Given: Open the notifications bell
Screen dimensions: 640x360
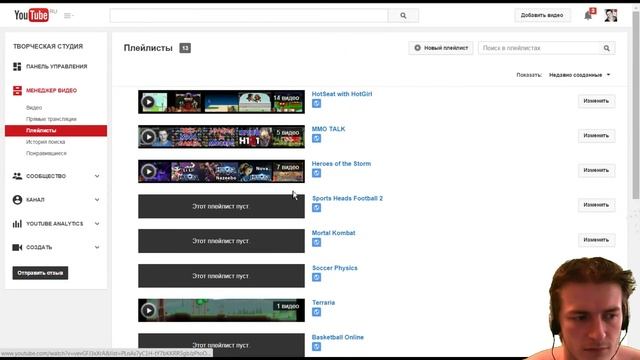Looking at the screenshot, I should click(588, 16).
